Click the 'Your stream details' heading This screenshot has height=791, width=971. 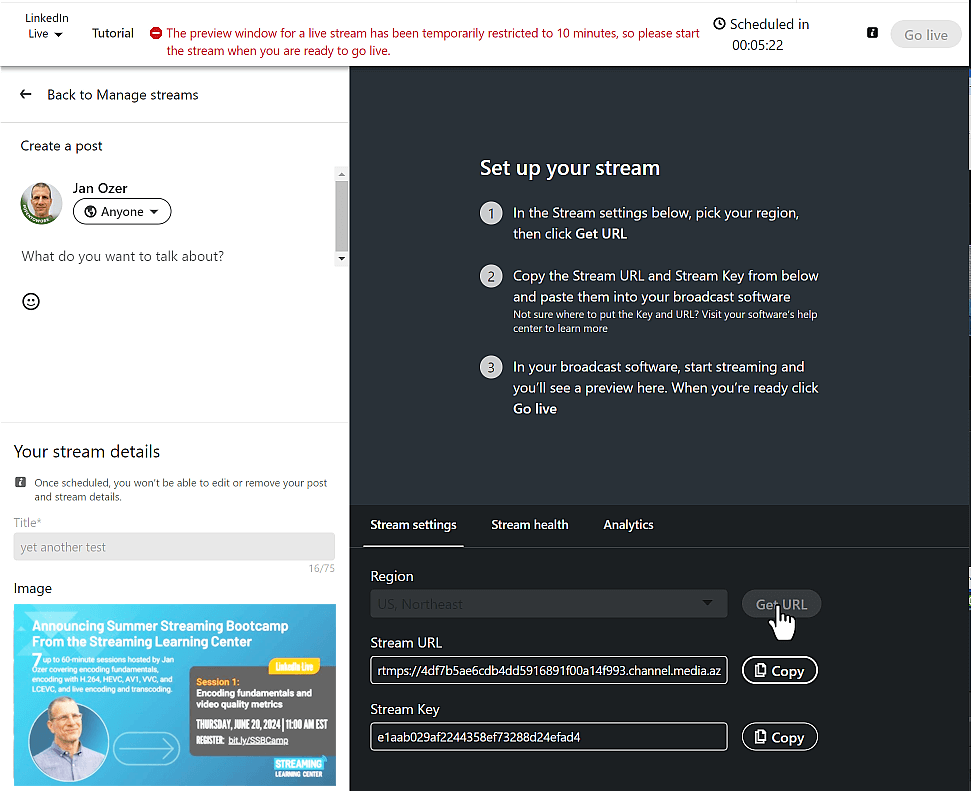pos(87,452)
